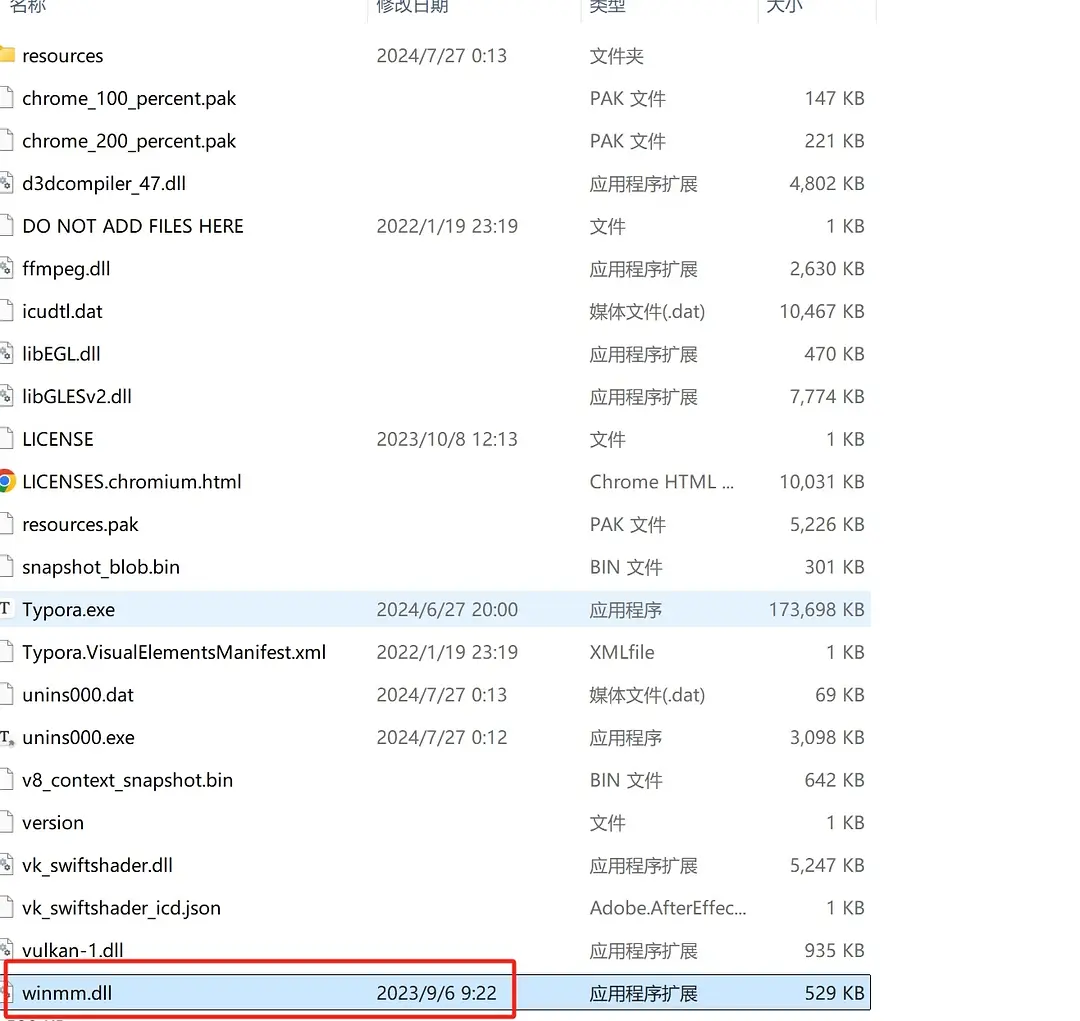Image resolution: width=1080 pixels, height=1021 pixels.
Task: Select the resources folder icon
Action: click(x=7, y=54)
